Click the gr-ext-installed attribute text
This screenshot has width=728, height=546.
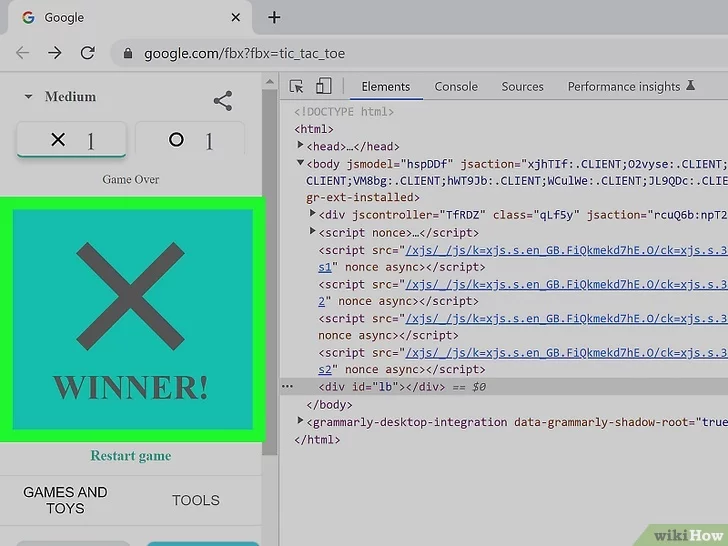point(363,197)
